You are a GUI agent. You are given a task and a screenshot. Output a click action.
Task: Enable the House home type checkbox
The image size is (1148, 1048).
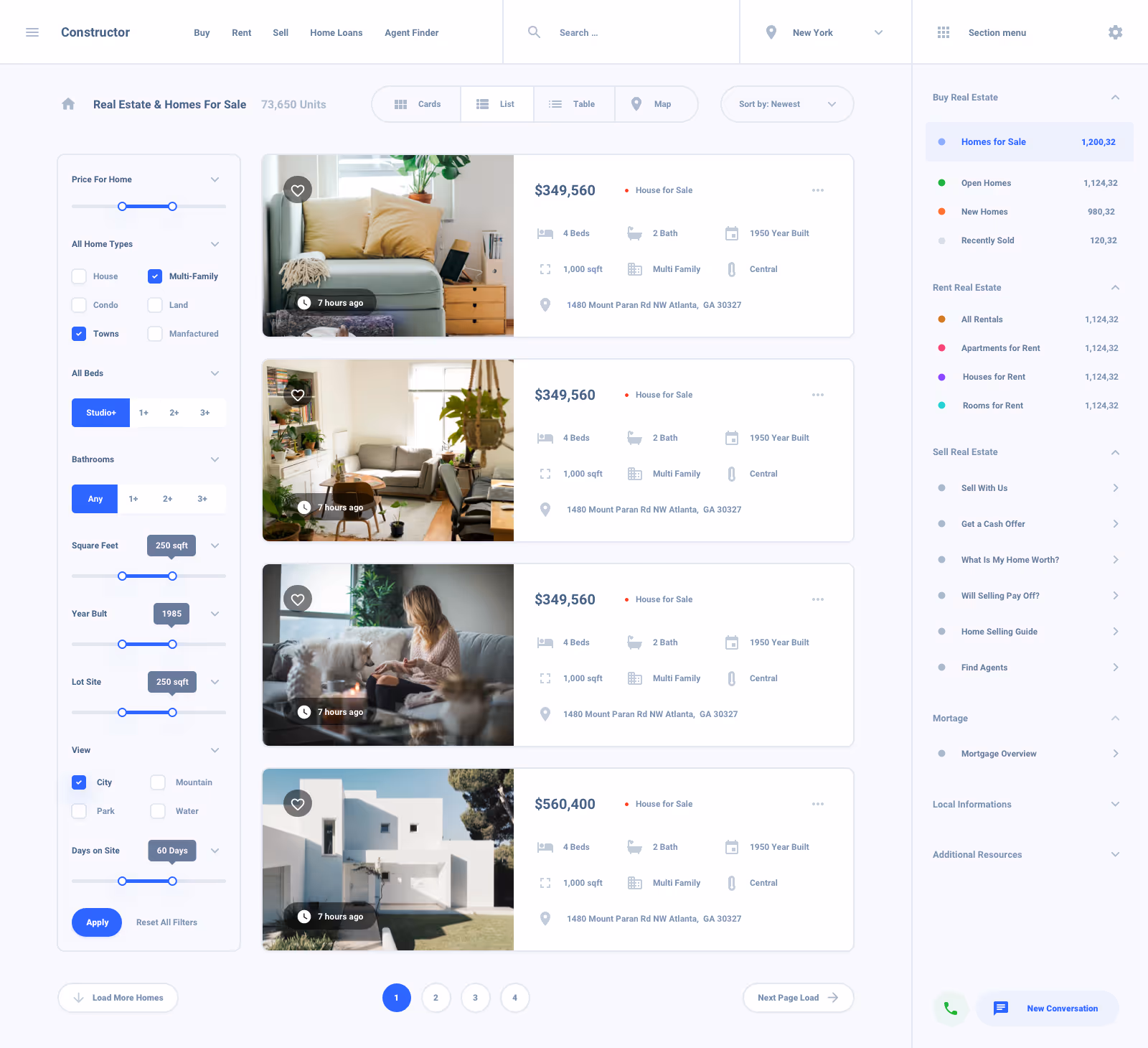(79, 276)
